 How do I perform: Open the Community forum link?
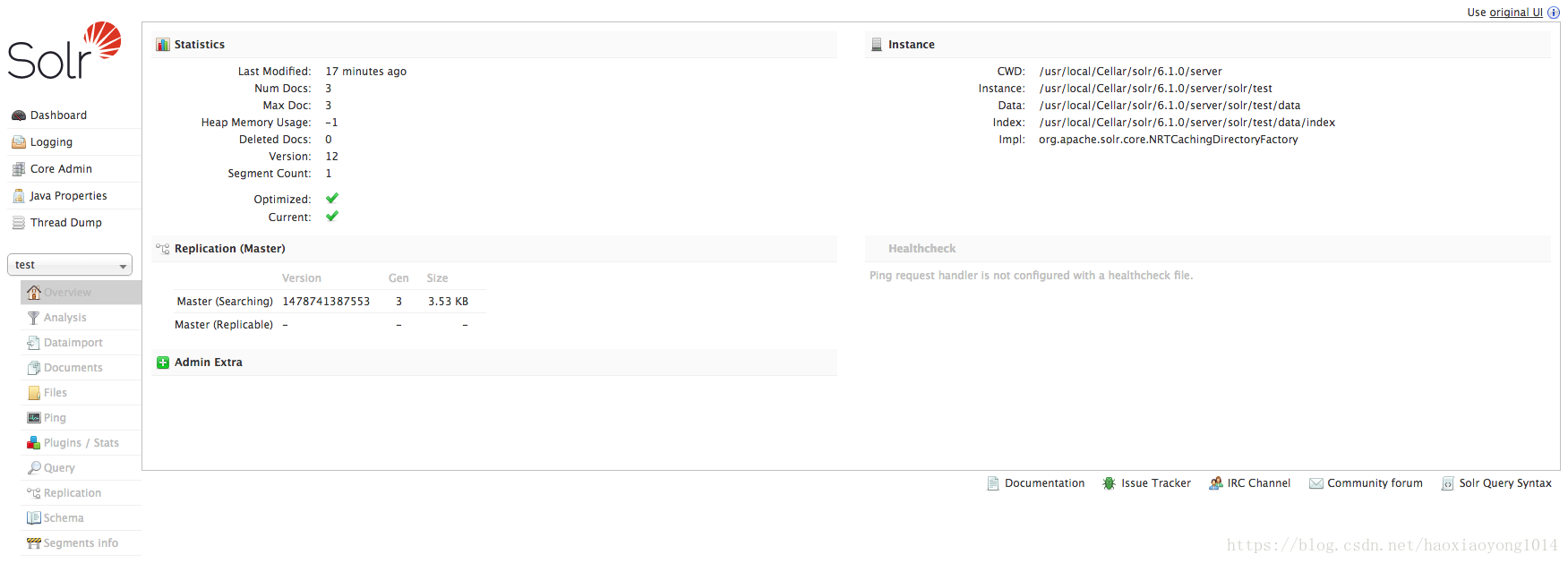(1375, 483)
